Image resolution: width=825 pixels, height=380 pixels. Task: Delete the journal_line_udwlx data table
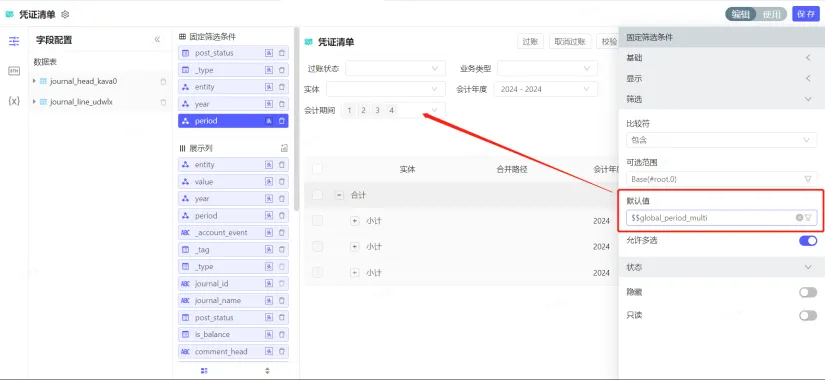coord(163,102)
